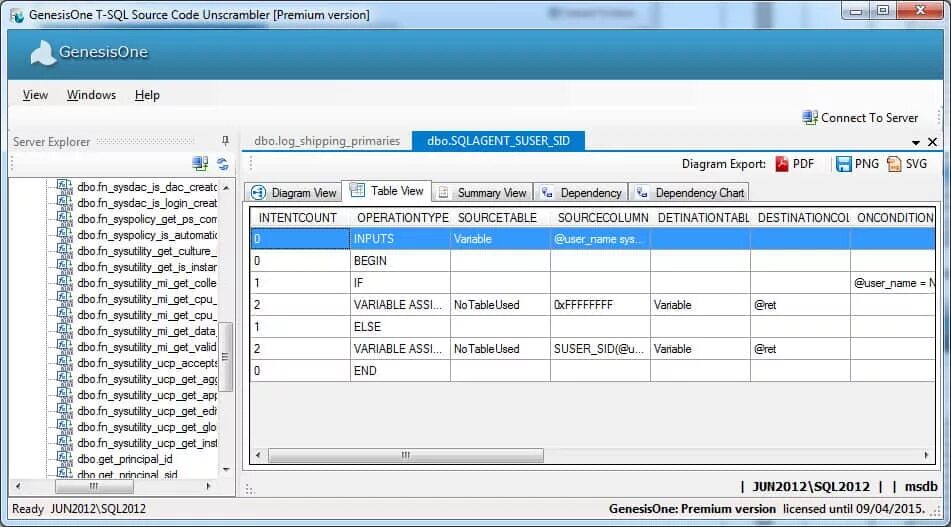Image resolution: width=951 pixels, height=527 pixels.
Task: Click icon beside dbo.fn_sysutility_ucp_accepts
Action: (x=64, y=362)
